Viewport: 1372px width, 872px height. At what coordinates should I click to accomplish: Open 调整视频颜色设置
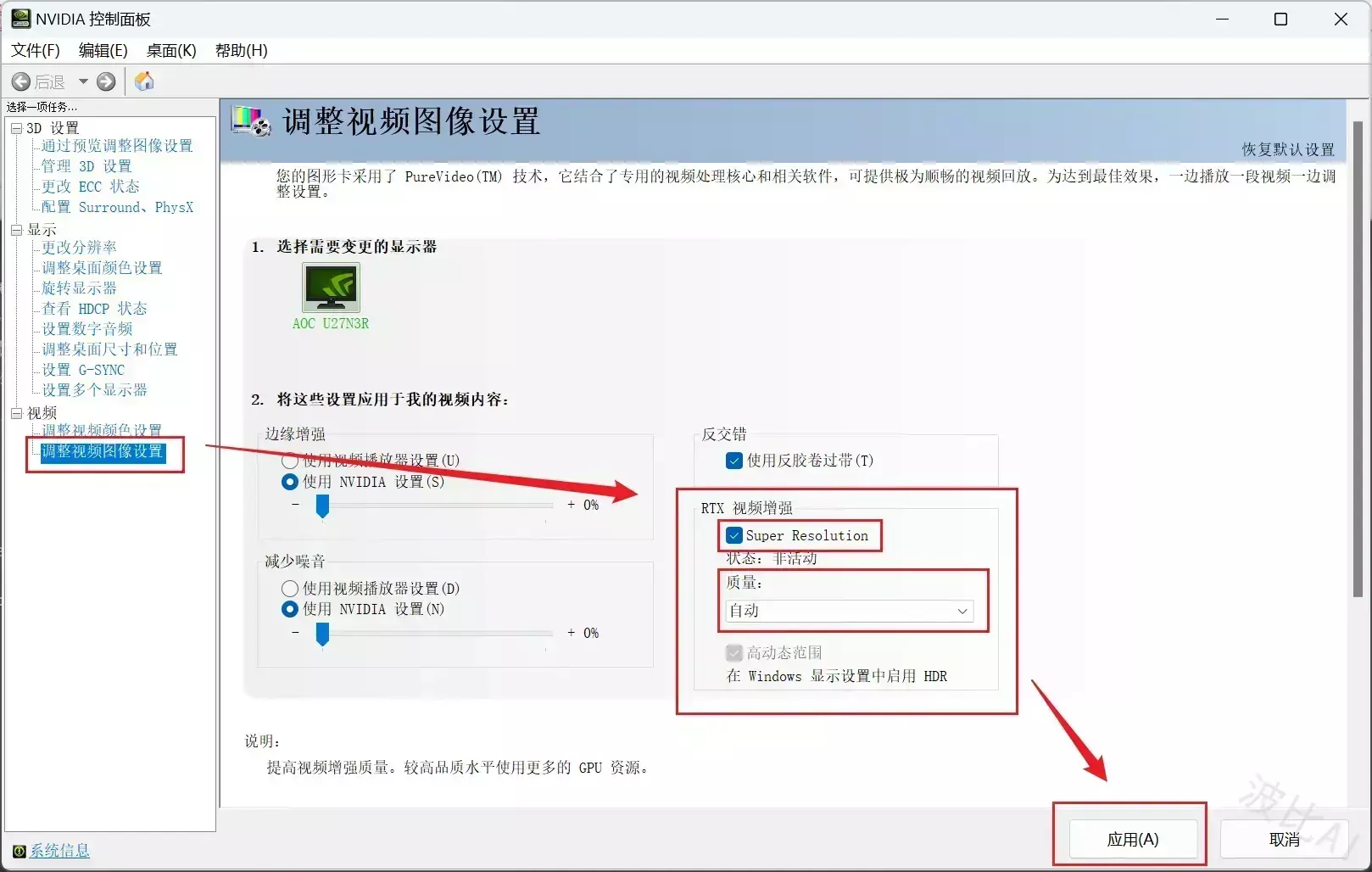pos(102,430)
